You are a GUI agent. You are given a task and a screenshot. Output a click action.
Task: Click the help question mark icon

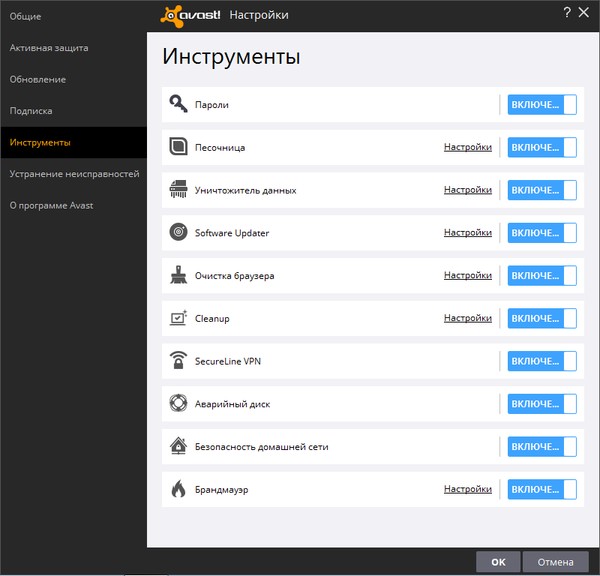(568, 13)
